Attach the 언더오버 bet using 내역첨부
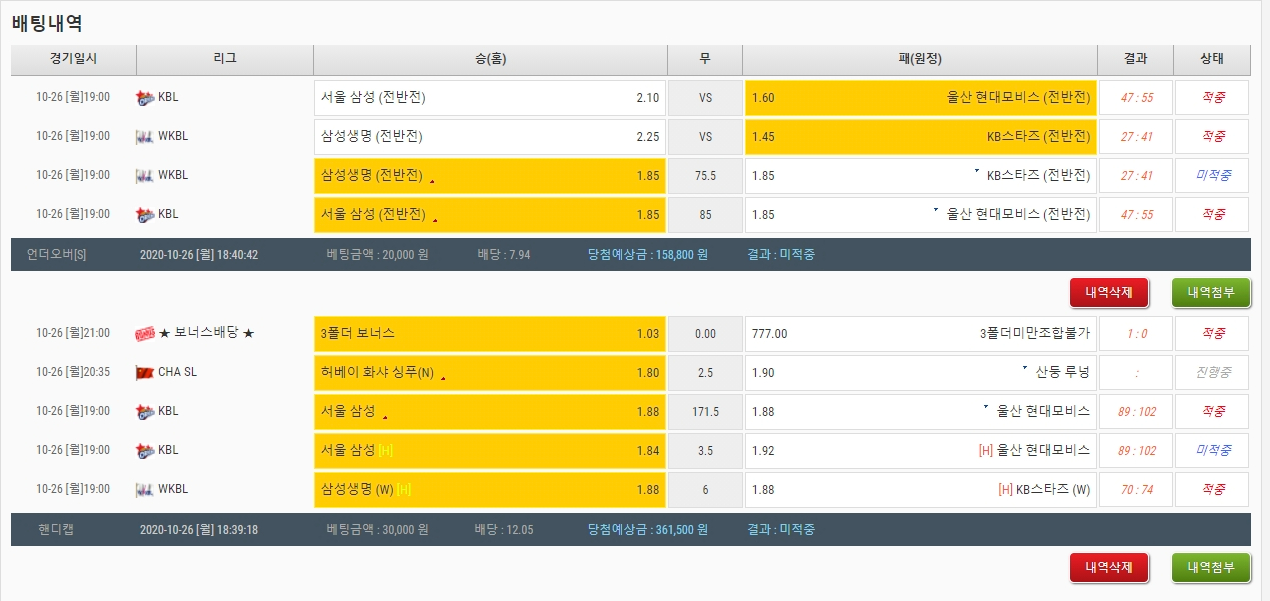 pos(1211,292)
